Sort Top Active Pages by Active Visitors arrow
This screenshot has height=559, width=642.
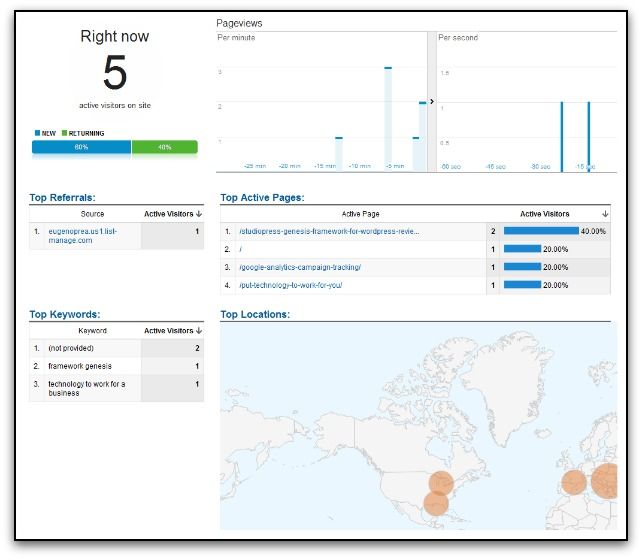[x=605, y=214]
